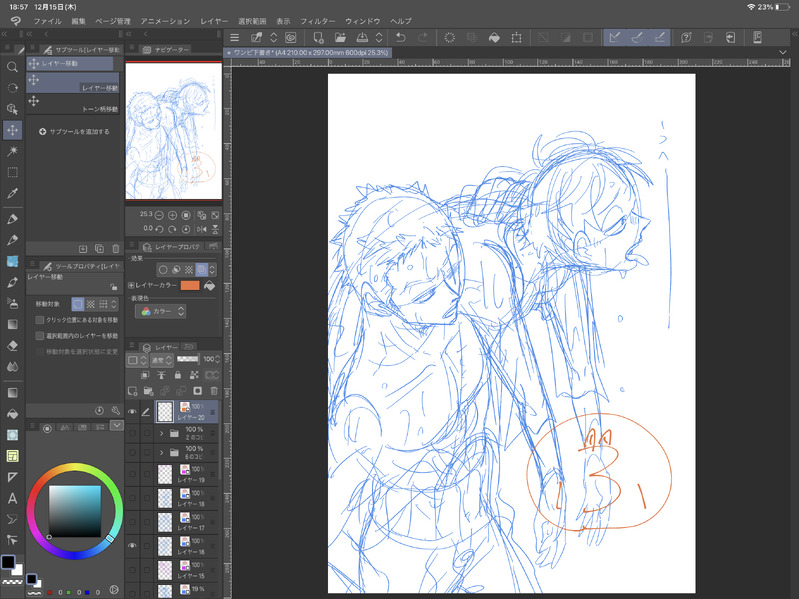Click the Delete layer trash icon

tap(215, 390)
